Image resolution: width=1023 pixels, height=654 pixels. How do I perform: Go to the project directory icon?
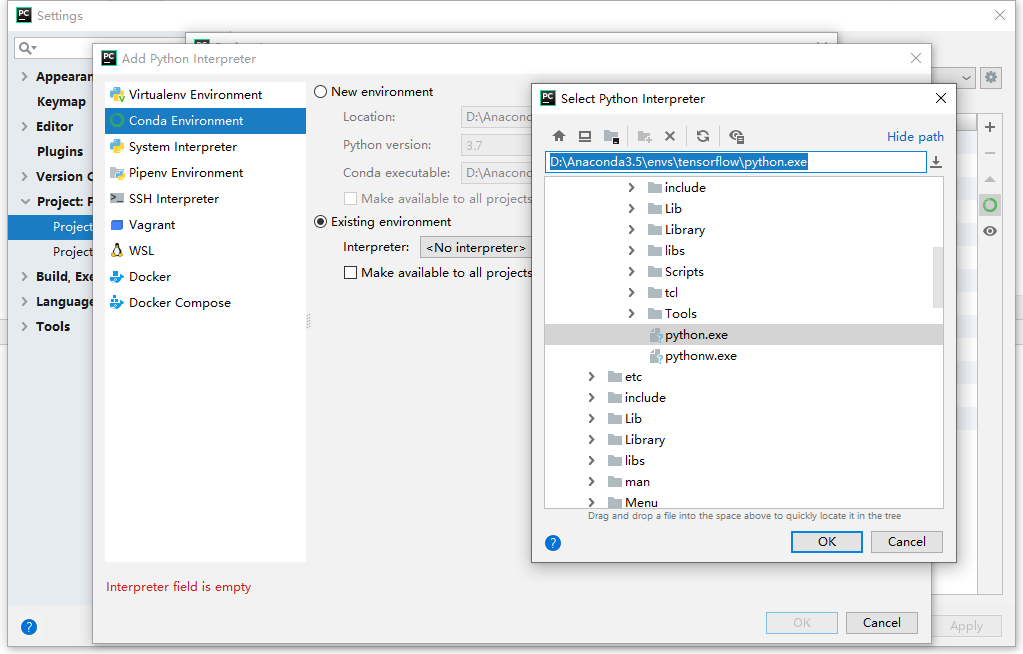tap(611, 136)
